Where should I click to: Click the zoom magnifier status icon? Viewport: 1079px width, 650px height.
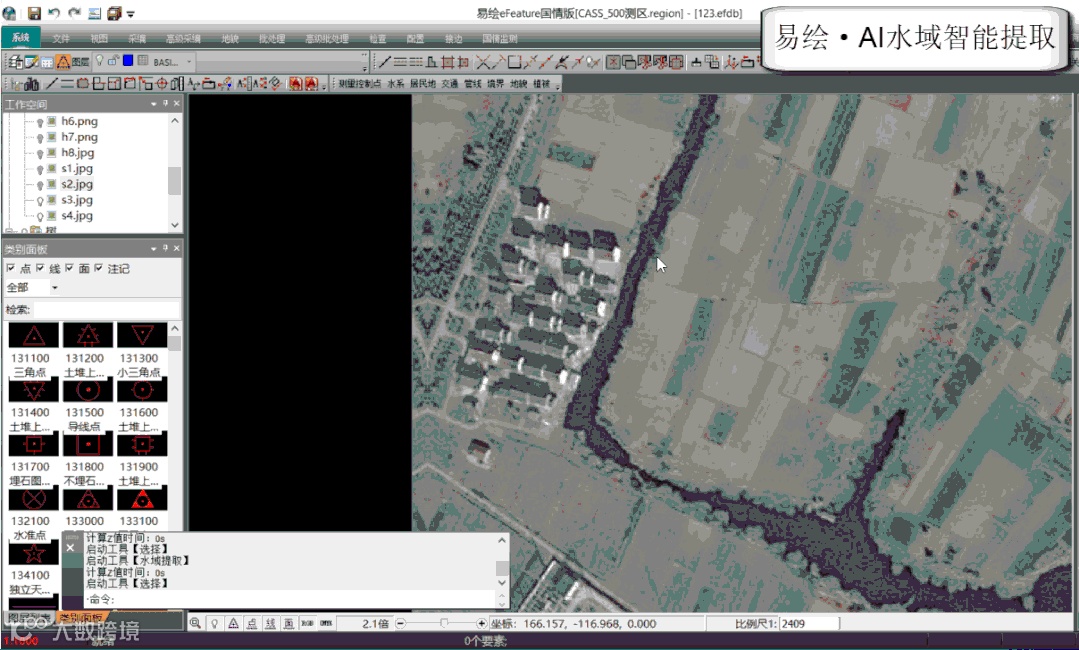tap(195, 623)
